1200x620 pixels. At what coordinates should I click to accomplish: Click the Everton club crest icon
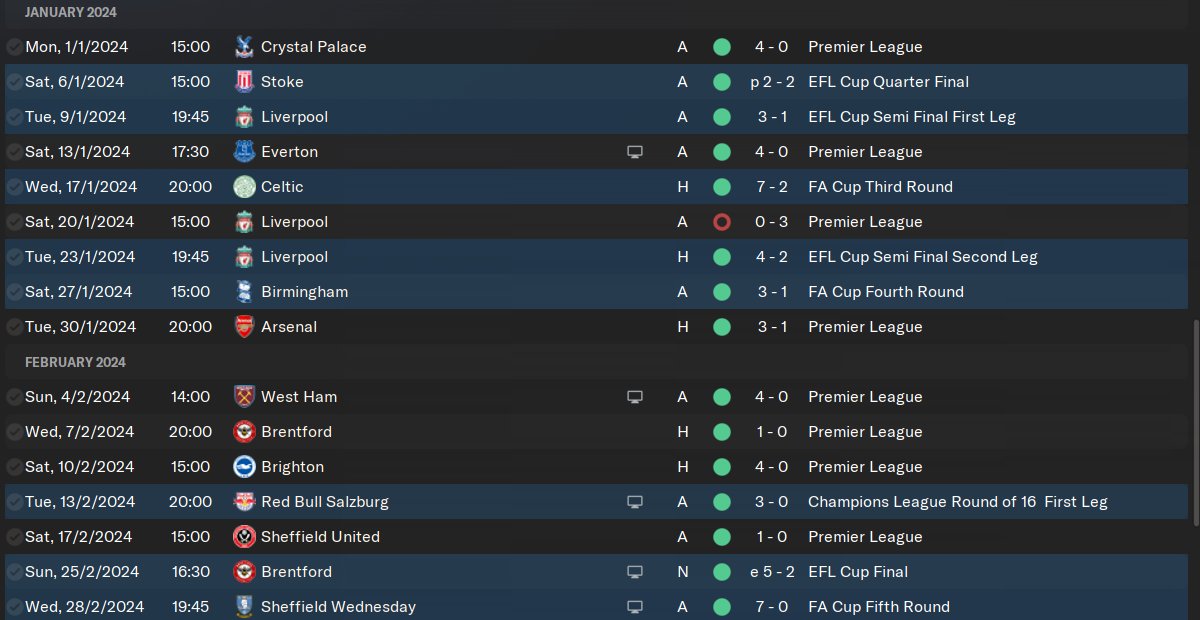[244, 152]
